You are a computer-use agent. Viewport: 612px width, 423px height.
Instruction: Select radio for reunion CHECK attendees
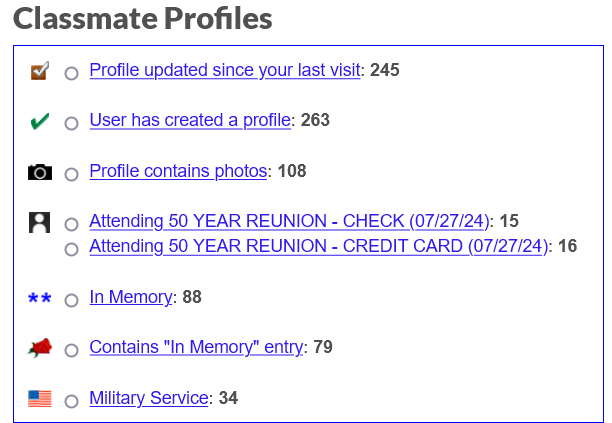point(71,224)
